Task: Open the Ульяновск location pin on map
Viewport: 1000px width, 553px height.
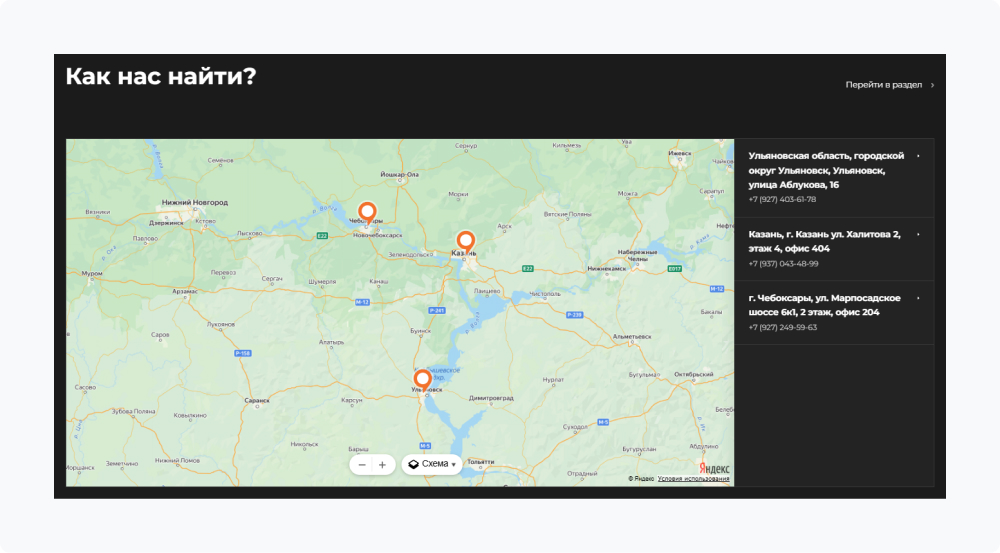Action: tap(422, 379)
